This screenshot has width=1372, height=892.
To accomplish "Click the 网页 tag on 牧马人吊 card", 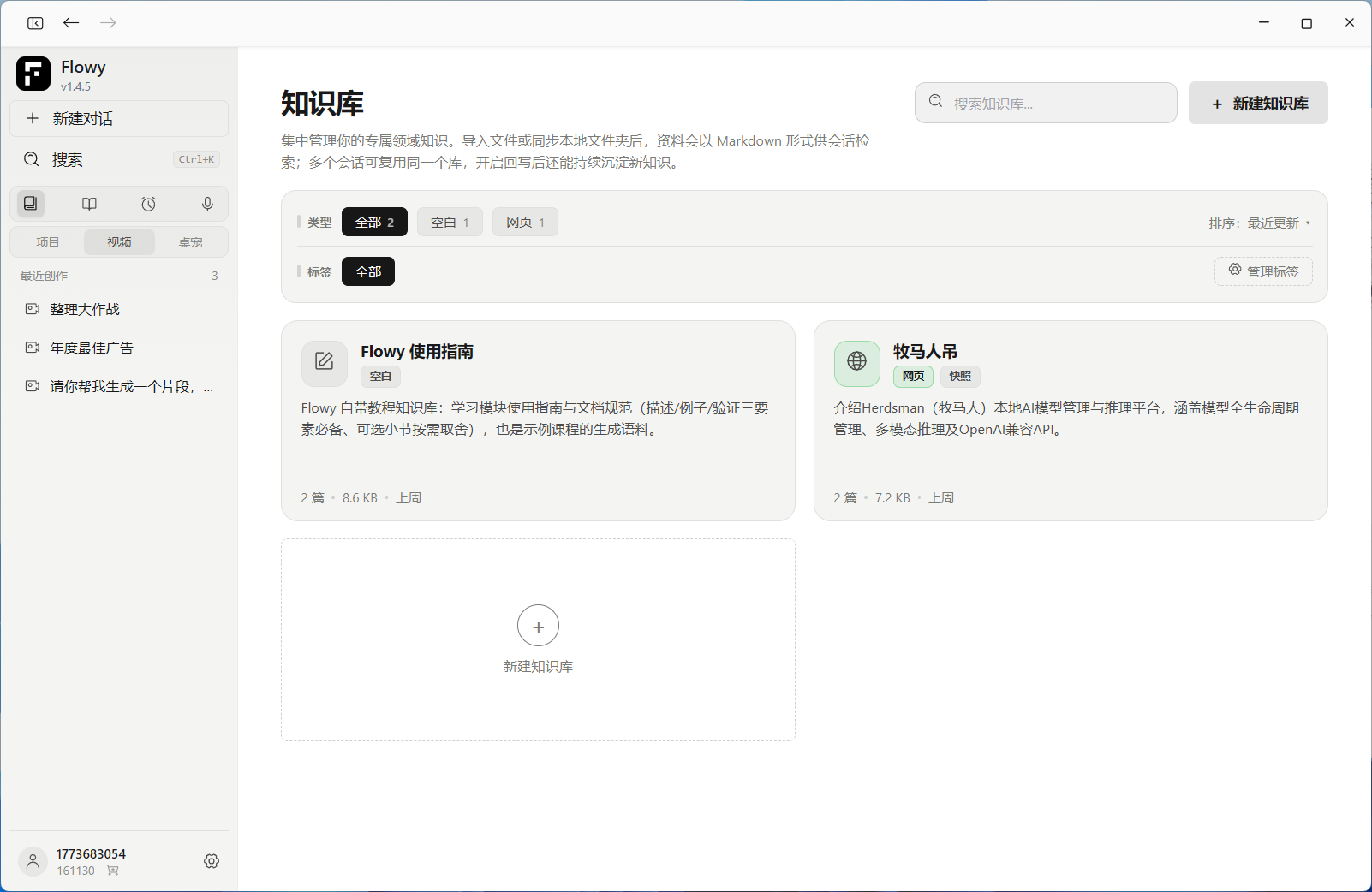I will coord(913,376).
